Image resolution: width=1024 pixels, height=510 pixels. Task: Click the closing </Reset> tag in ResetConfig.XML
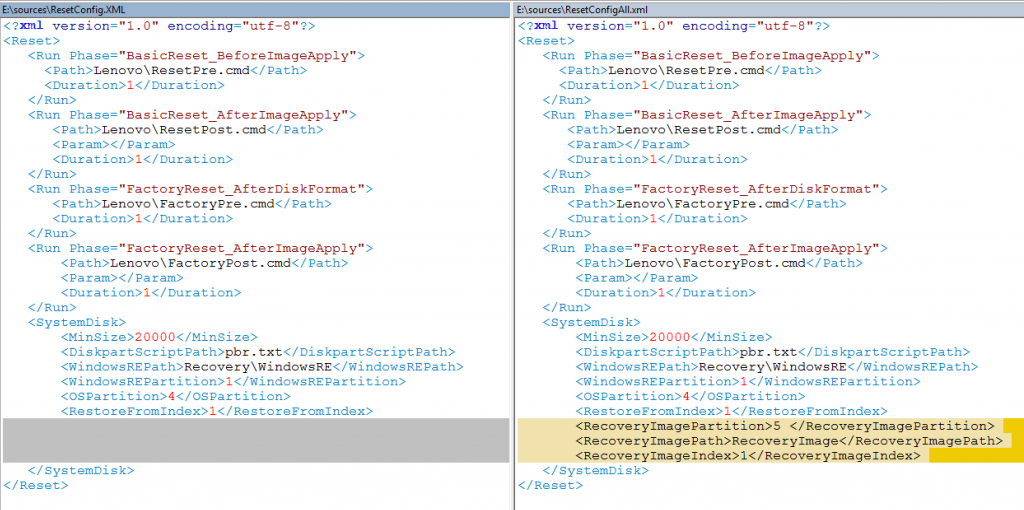(35, 485)
